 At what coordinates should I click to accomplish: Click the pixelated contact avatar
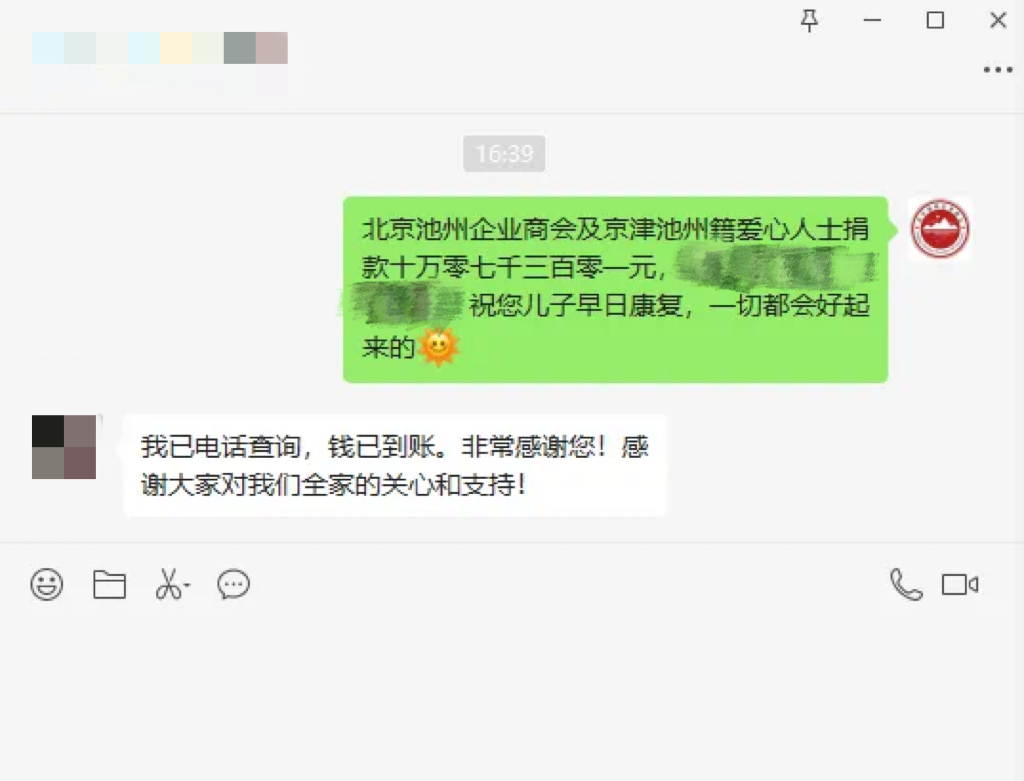coord(64,447)
